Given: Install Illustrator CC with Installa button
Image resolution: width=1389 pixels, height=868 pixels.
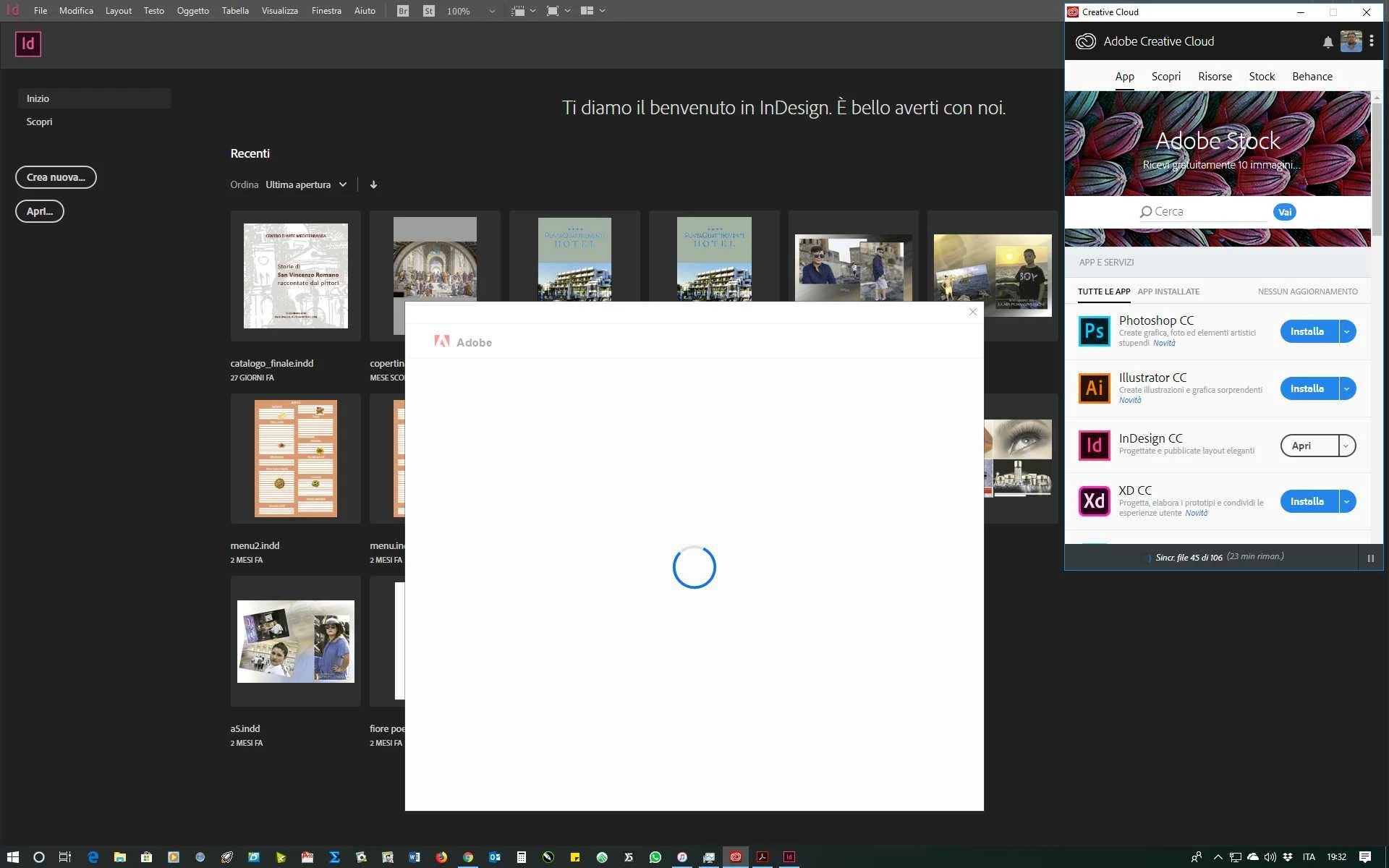Looking at the screenshot, I should [x=1307, y=388].
